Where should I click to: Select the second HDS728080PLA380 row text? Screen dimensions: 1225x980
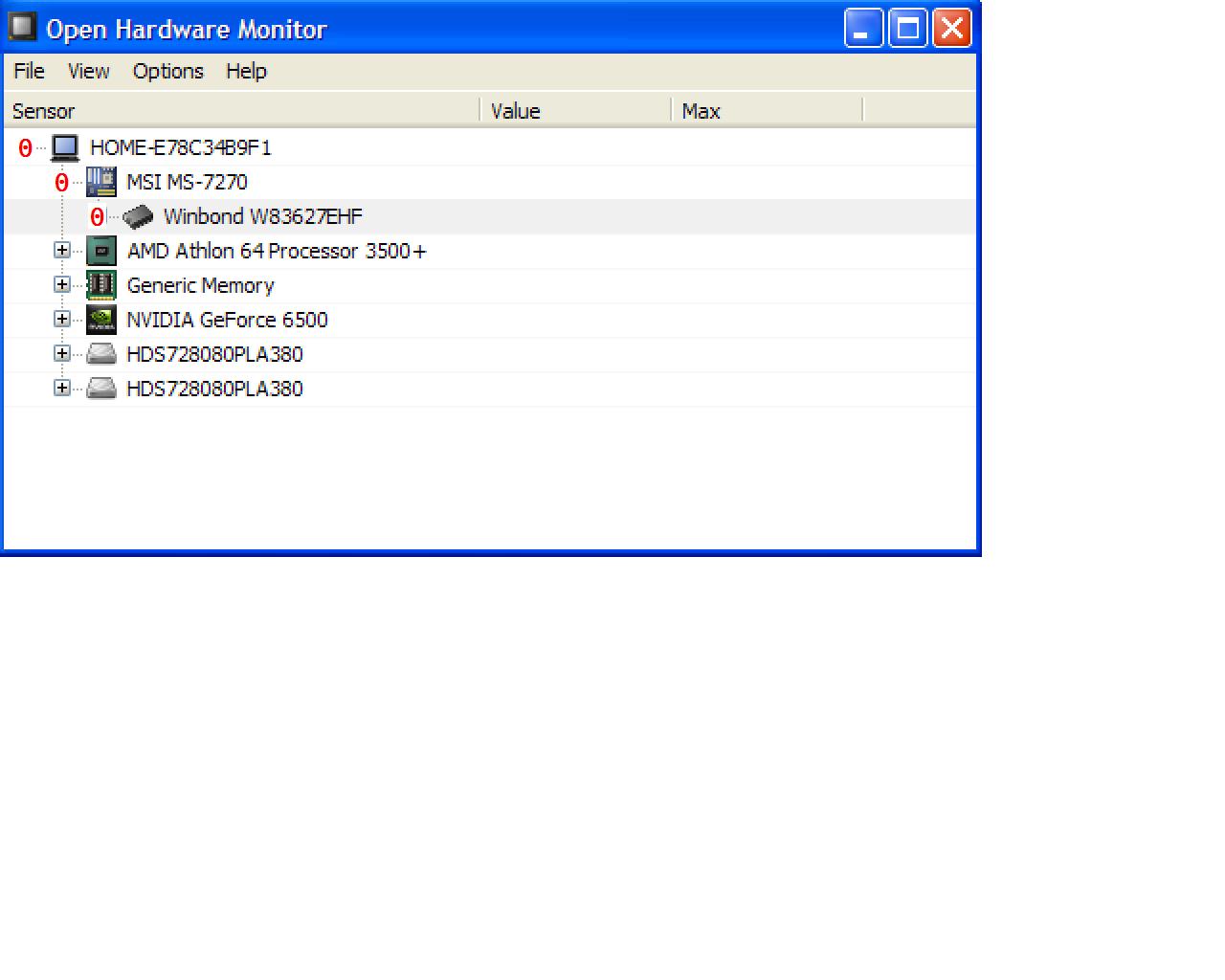(214, 389)
